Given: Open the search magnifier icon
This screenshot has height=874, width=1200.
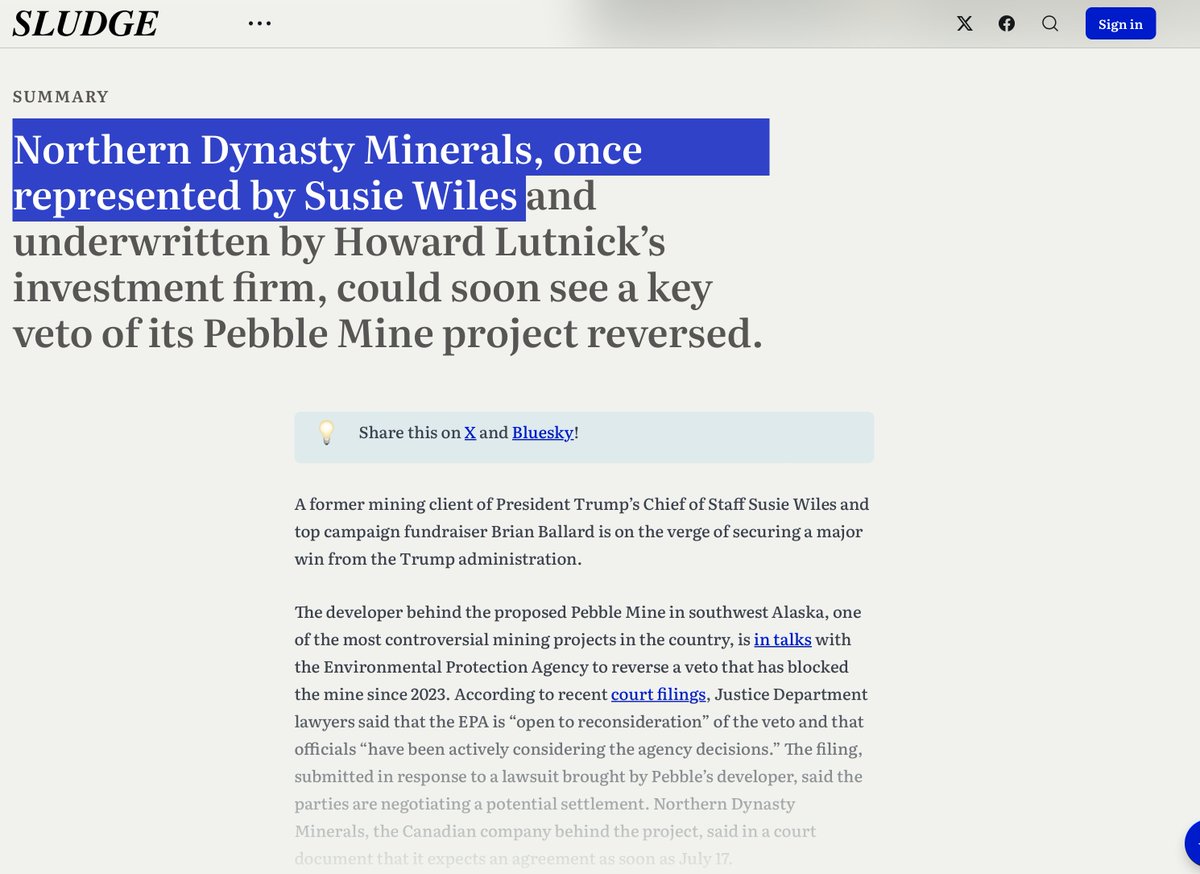Looking at the screenshot, I should 1050,23.
